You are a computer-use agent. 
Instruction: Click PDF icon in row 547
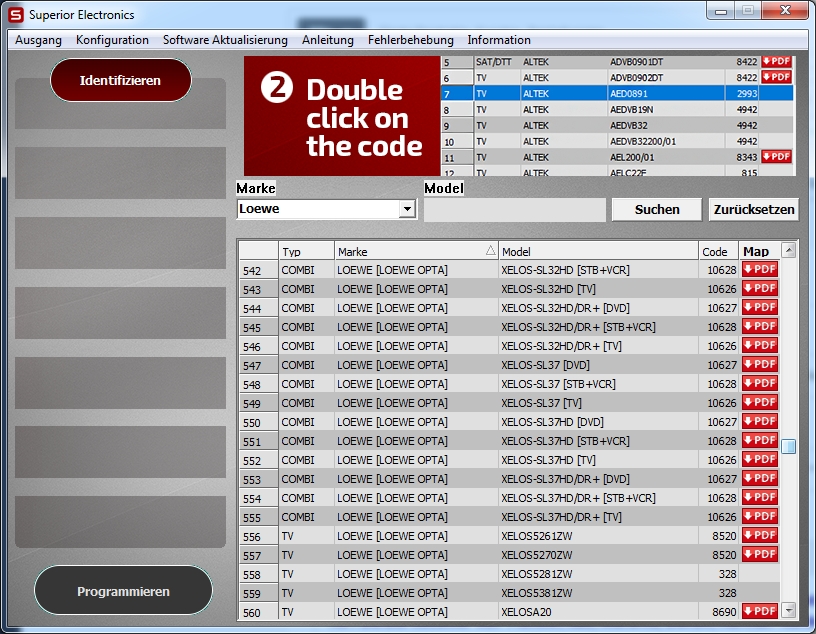pos(760,365)
